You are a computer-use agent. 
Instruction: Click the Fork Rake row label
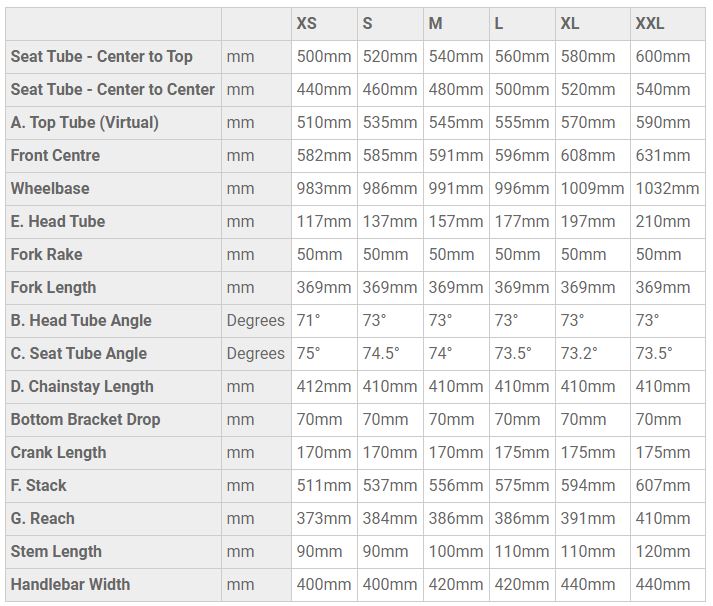[47, 254]
